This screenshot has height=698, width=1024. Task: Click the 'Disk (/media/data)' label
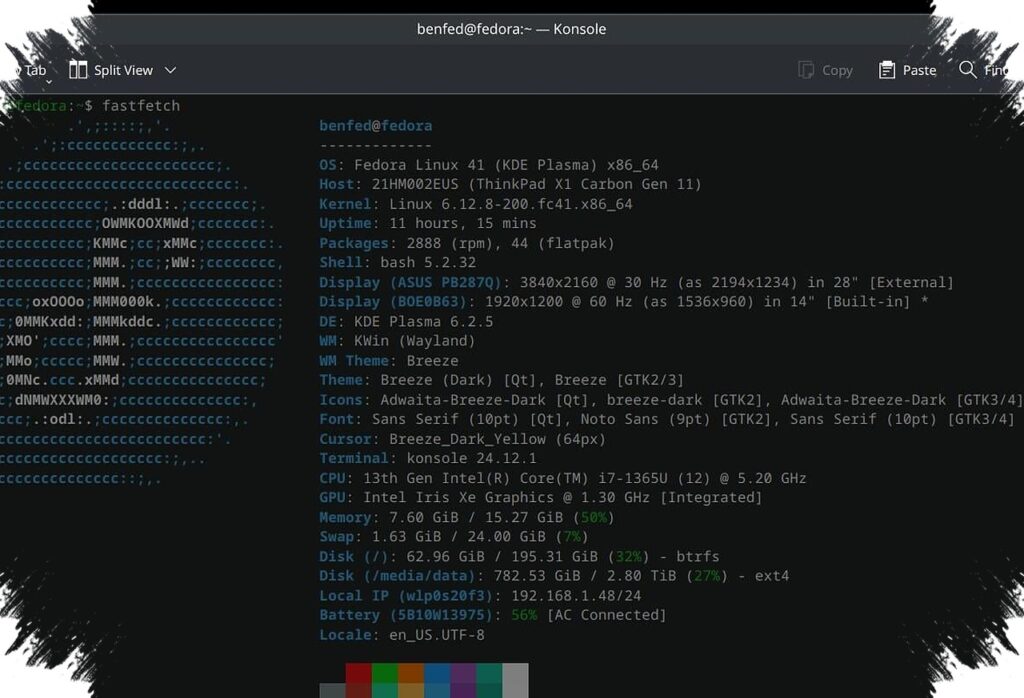click(397, 576)
